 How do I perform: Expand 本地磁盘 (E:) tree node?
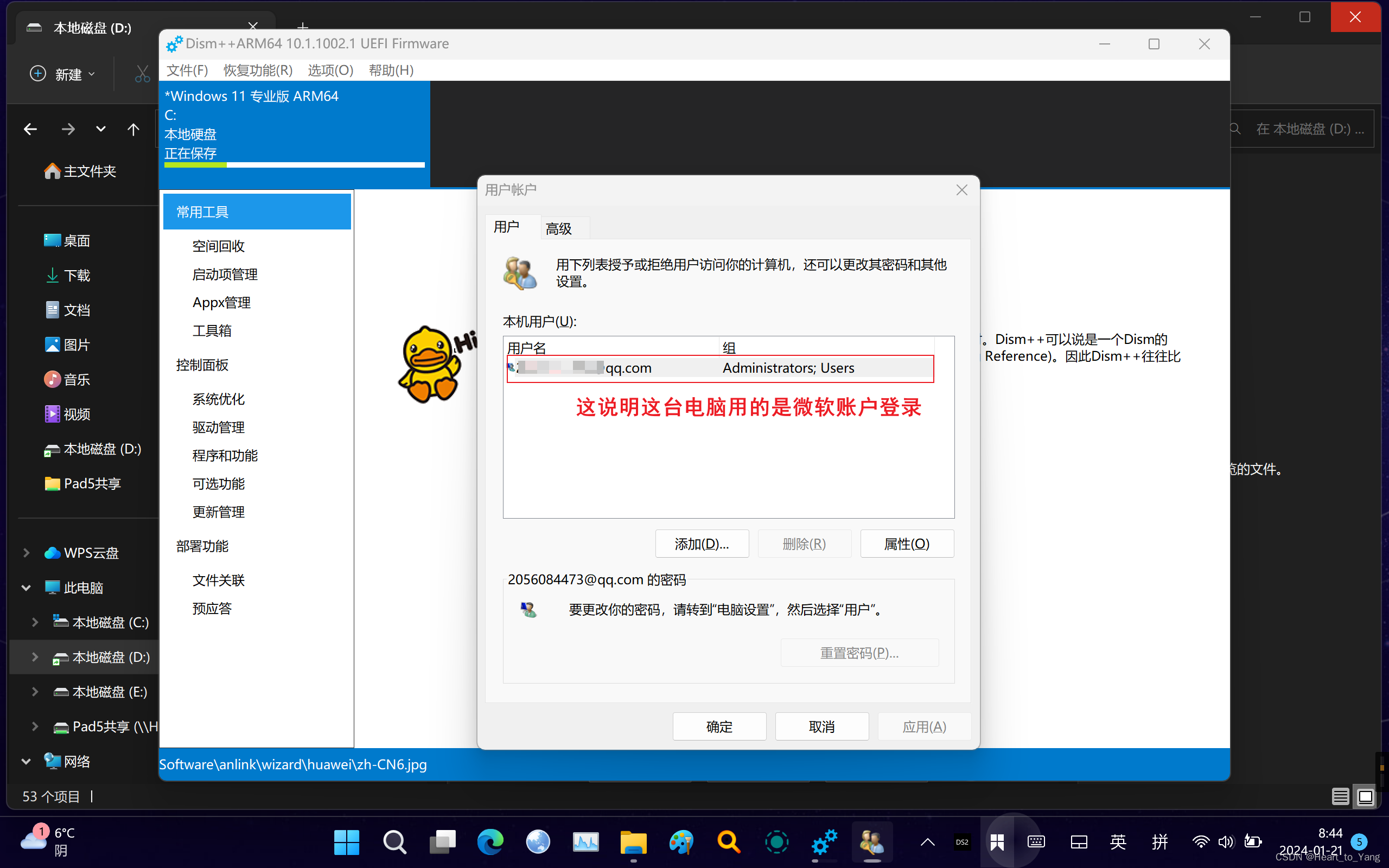(x=35, y=692)
